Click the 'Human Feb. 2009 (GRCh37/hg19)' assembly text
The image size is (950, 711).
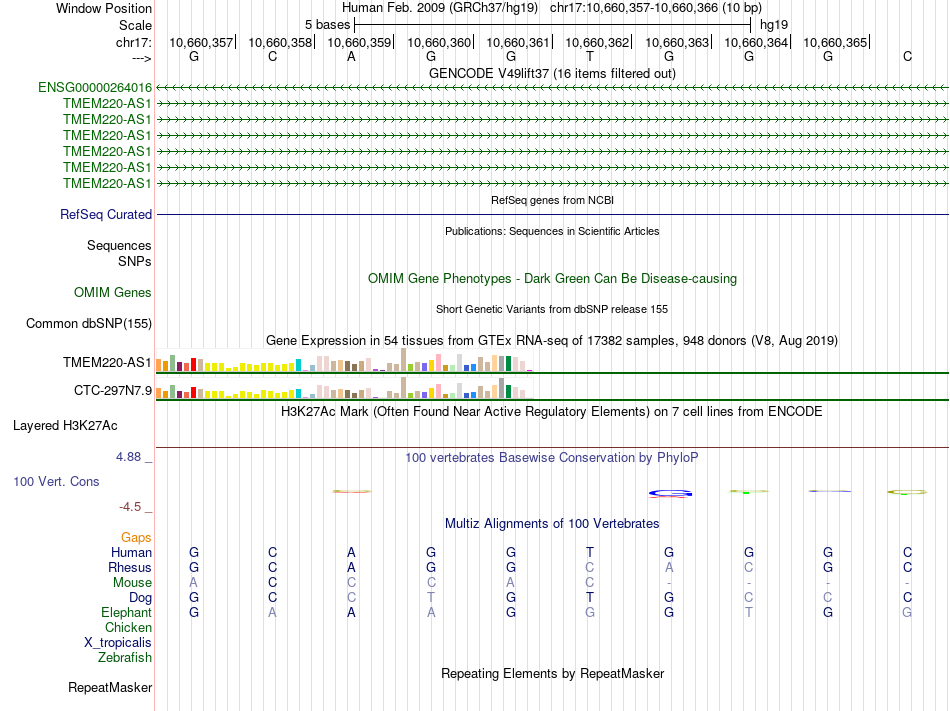(x=440, y=8)
